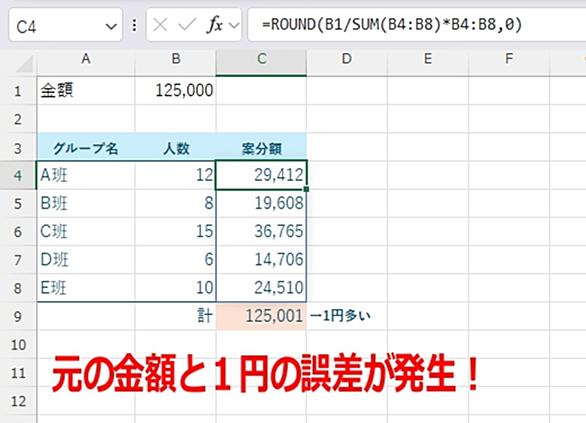Click cell C班
This screenshot has width=586, height=423.
click(86, 232)
